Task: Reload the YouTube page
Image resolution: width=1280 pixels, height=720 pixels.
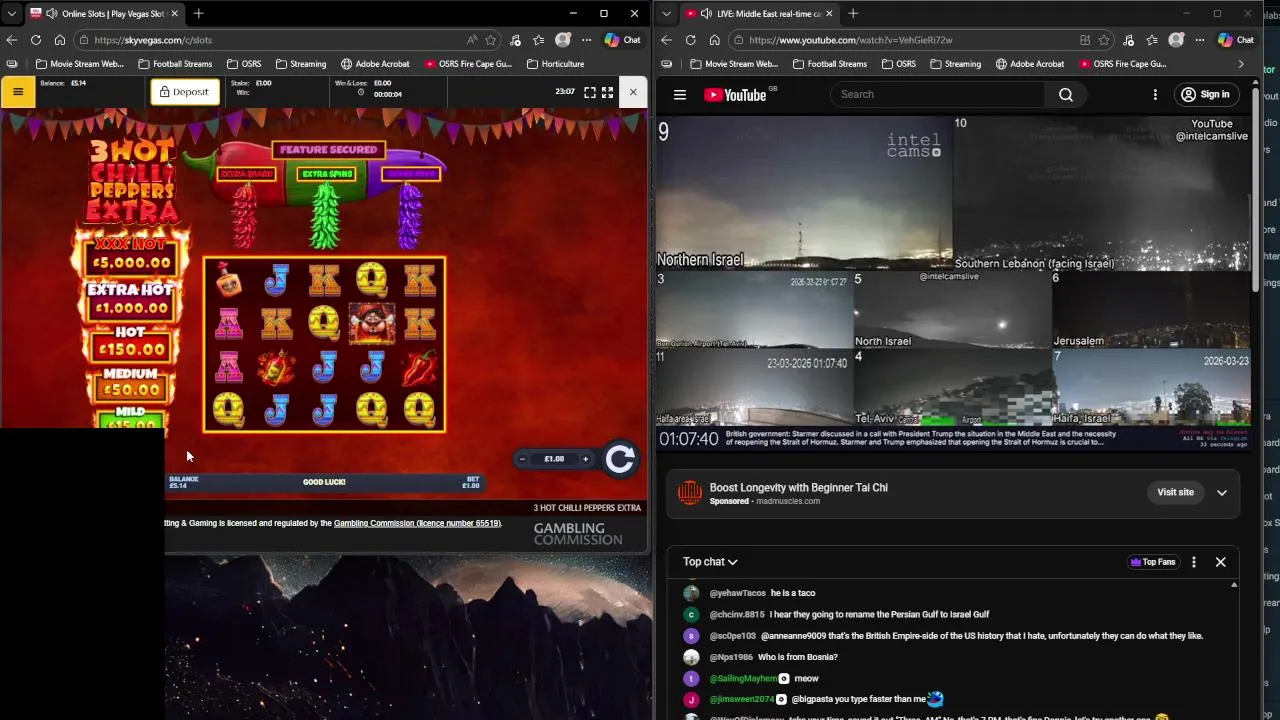Action: click(x=690, y=40)
